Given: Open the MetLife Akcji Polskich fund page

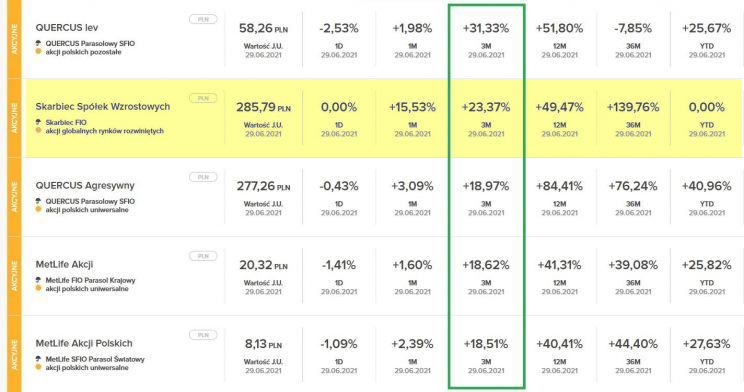Looking at the screenshot, I should point(84,343).
